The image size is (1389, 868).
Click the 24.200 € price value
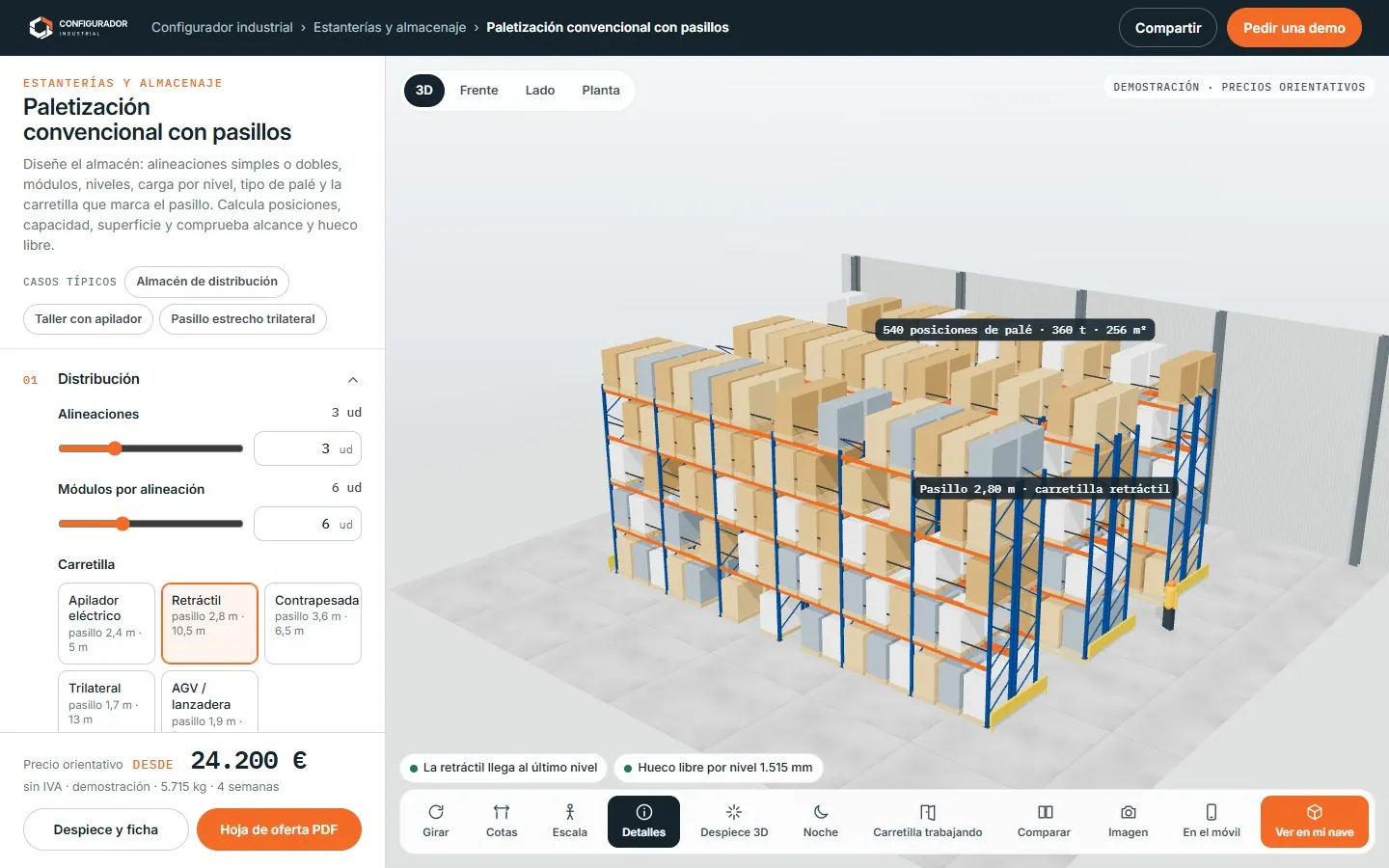tap(249, 761)
